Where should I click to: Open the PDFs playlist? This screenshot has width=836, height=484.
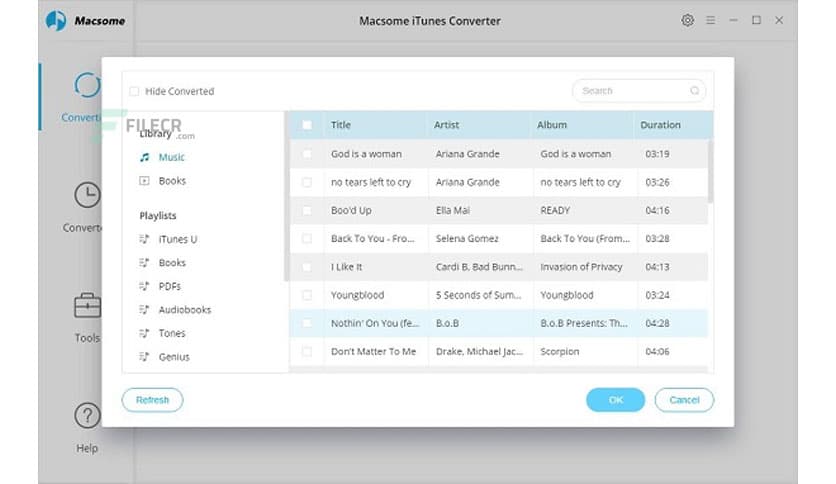pyautogui.click(x=170, y=286)
